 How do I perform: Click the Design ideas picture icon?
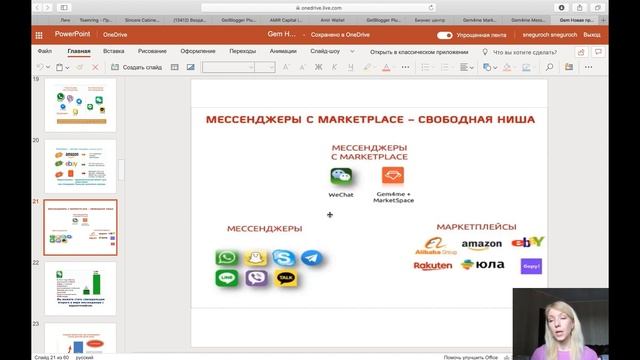point(191,67)
